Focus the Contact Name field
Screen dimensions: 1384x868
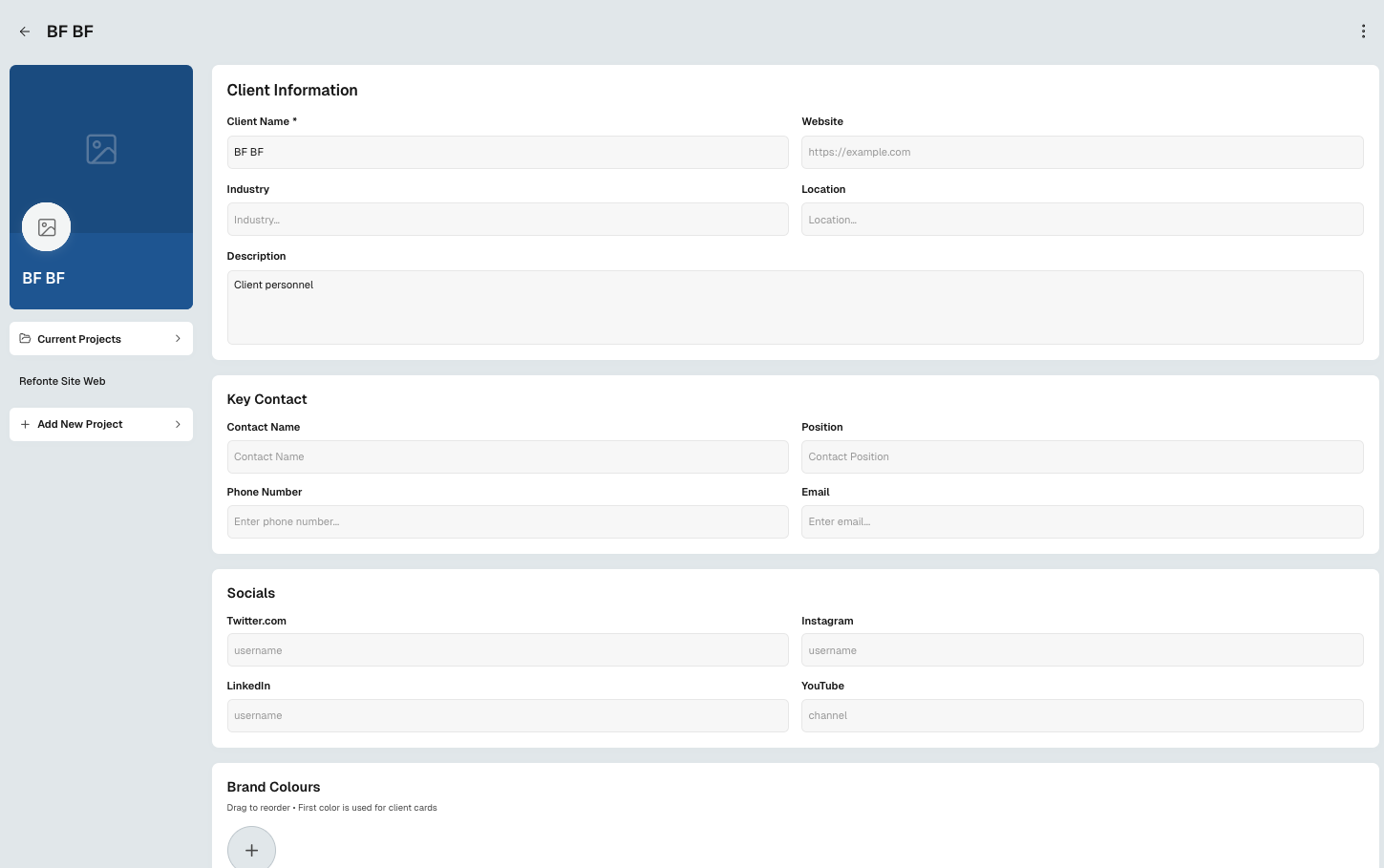click(x=507, y=456)
